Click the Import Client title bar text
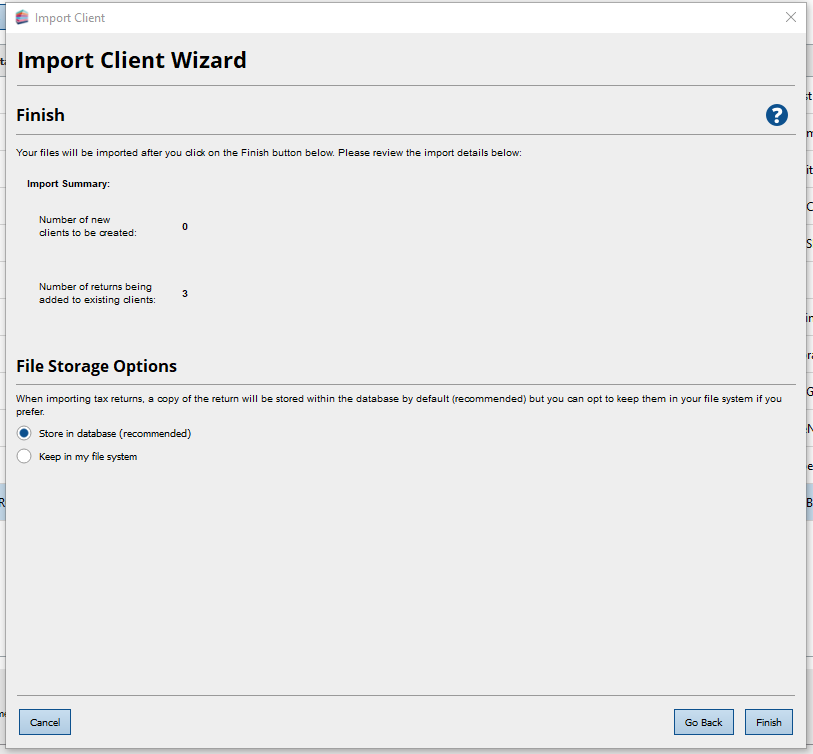 coord(70,18)
